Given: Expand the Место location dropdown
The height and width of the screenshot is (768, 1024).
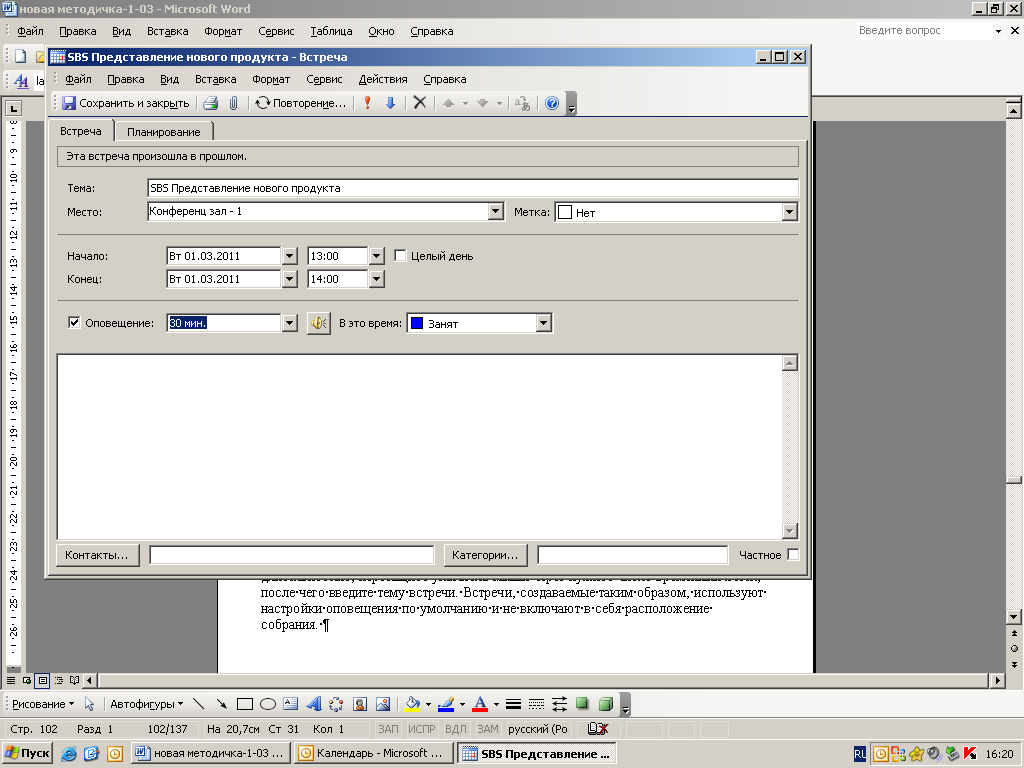Looking at the screenshot, I should (496, 211).
